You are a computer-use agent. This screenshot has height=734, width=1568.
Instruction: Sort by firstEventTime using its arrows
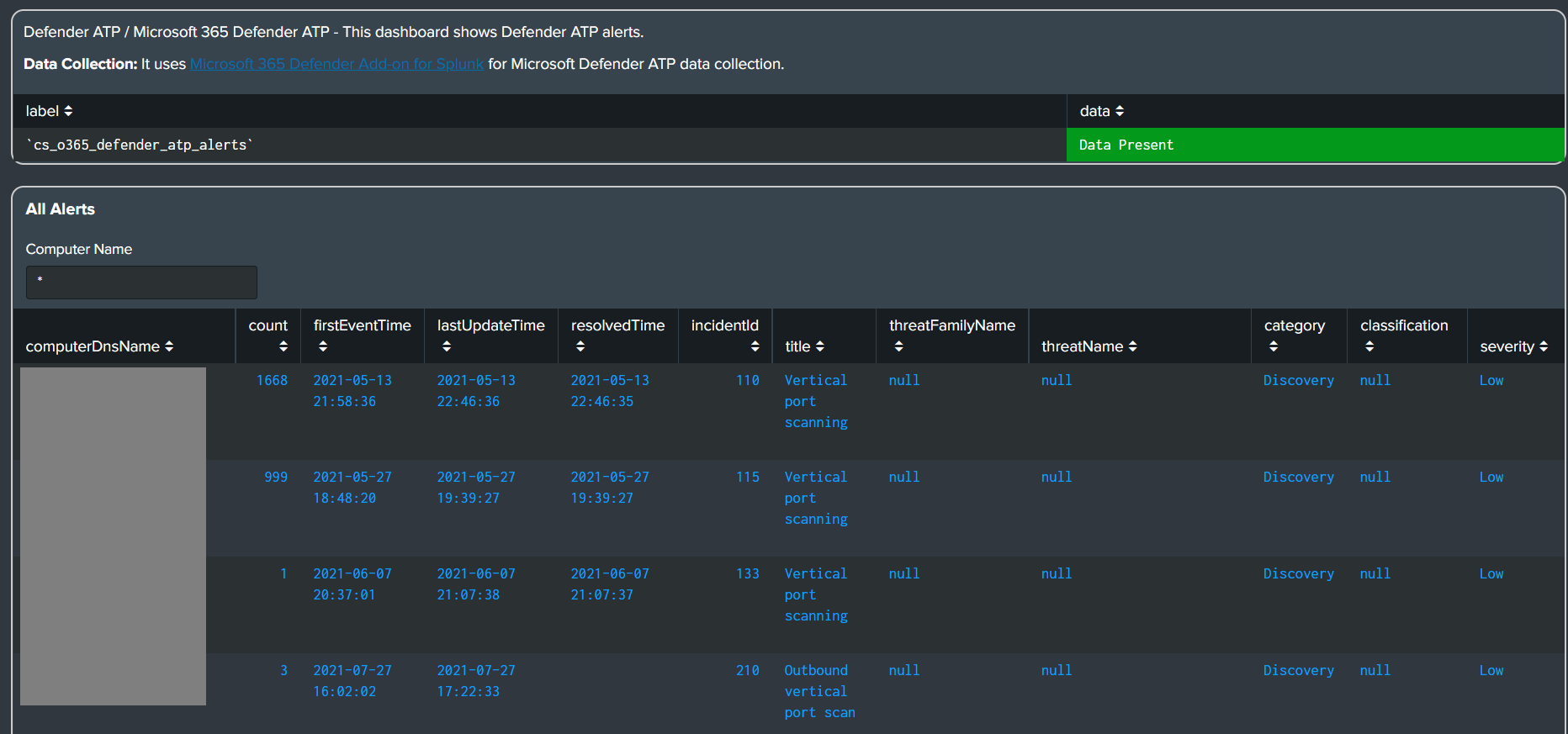[x=323, y=346]
